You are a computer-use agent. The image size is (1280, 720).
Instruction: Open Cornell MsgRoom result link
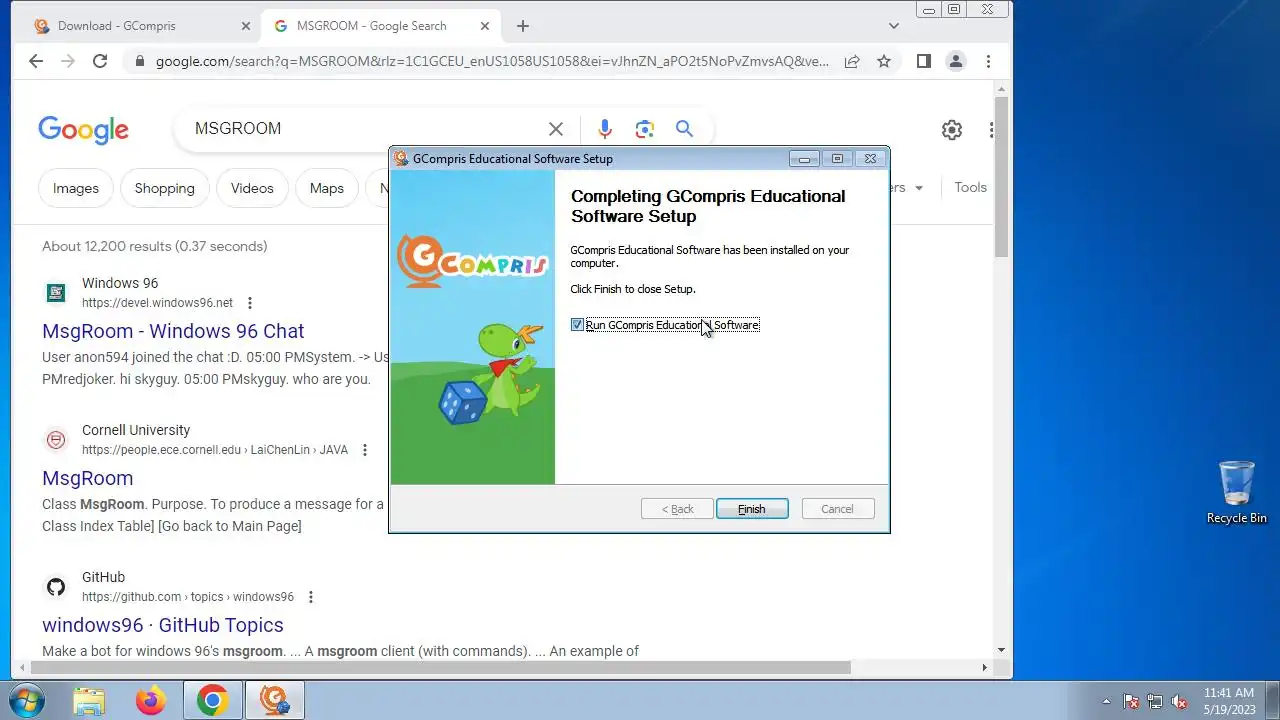coord(88,478)
